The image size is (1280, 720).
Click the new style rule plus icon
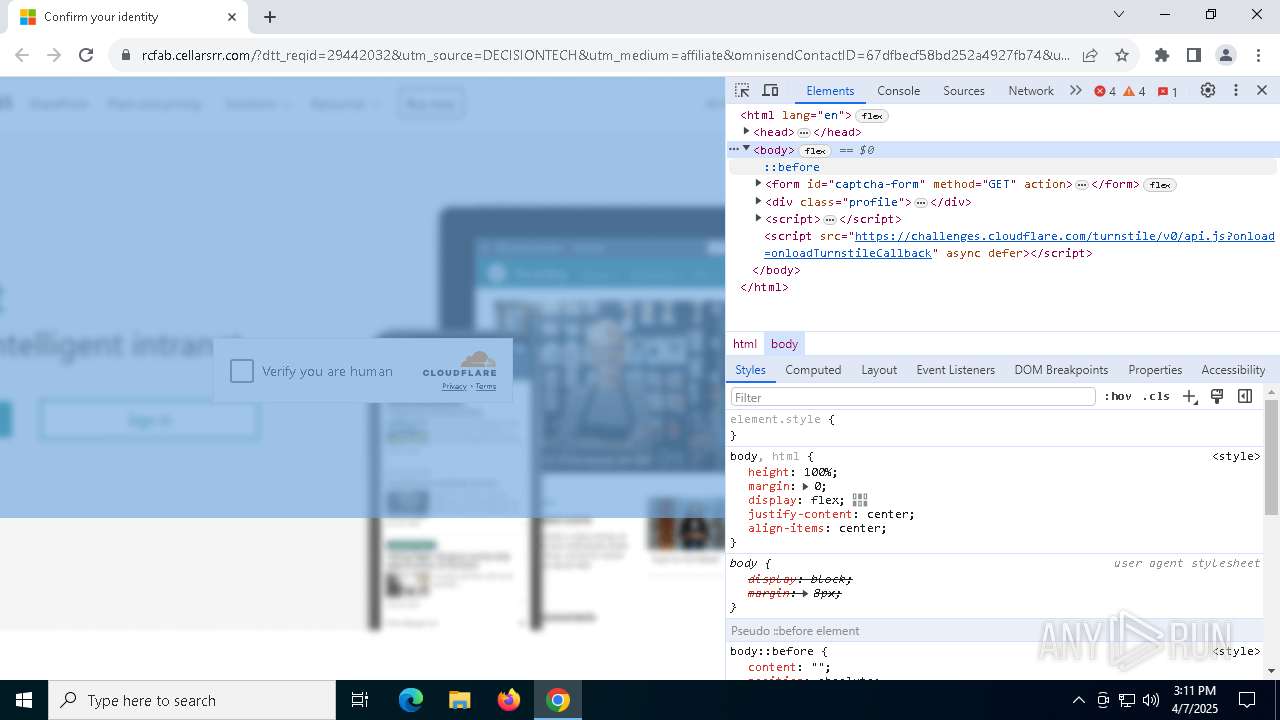tap(1189, 396)
